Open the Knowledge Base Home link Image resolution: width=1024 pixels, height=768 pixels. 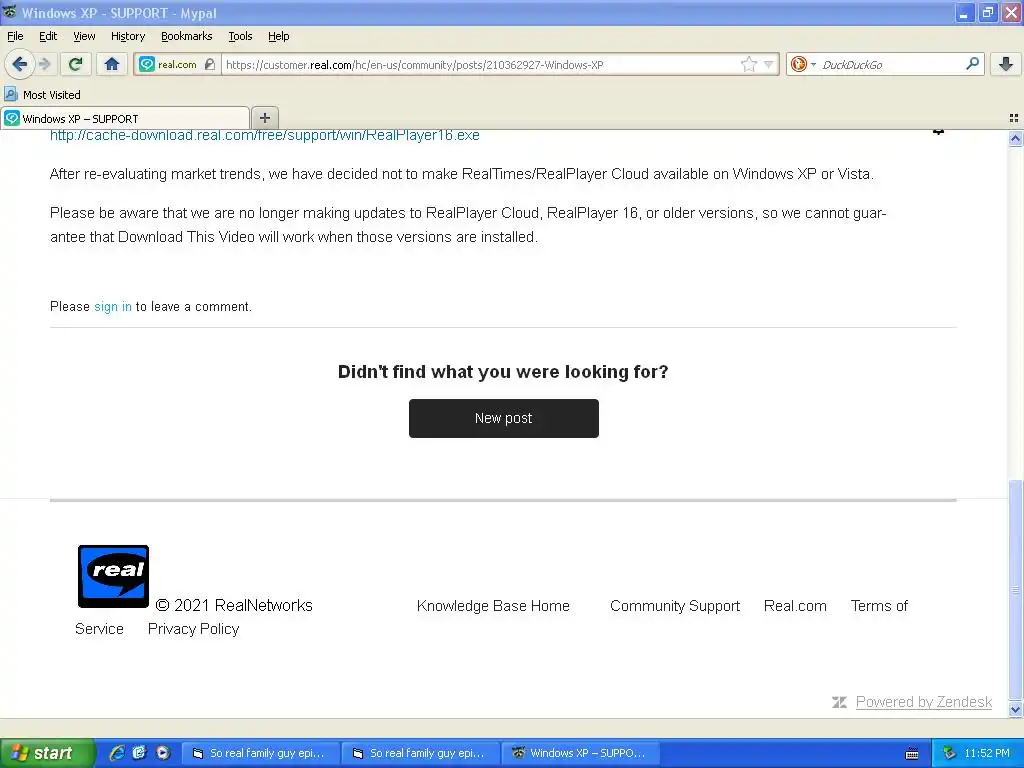493,606
